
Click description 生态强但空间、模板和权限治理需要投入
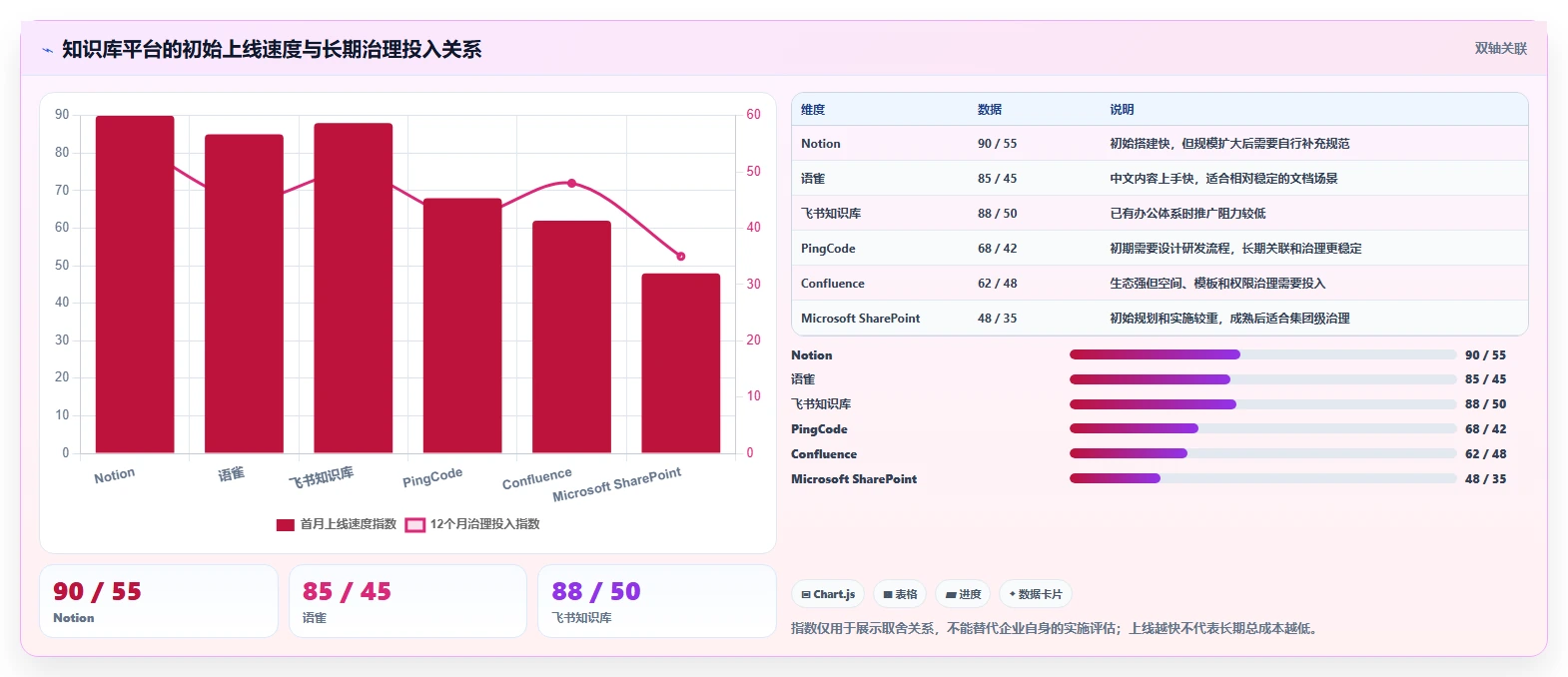click(x=1217, y=284)
